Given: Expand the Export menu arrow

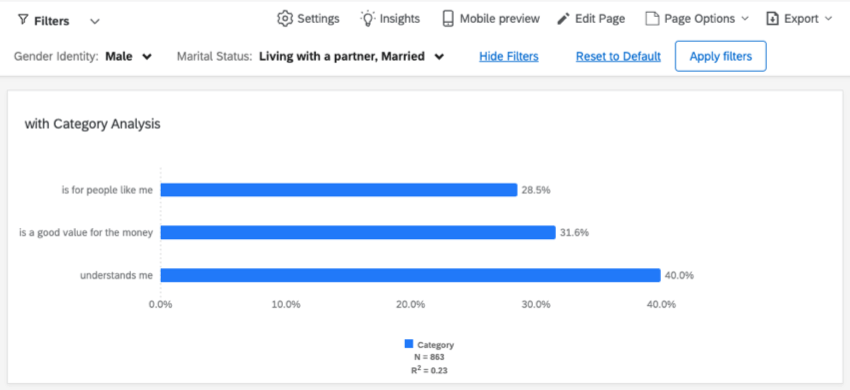Looking at the screenshot, I should tap(828, 19).
